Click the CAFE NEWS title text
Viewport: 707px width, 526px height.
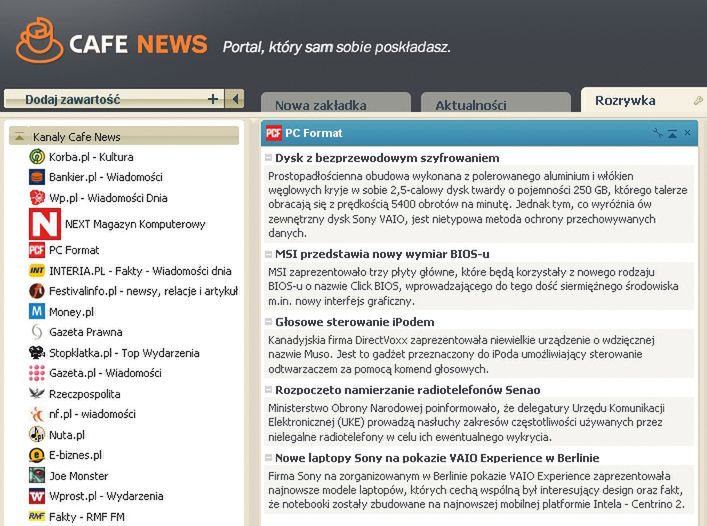pyautogui.click(x=138, y=44)
